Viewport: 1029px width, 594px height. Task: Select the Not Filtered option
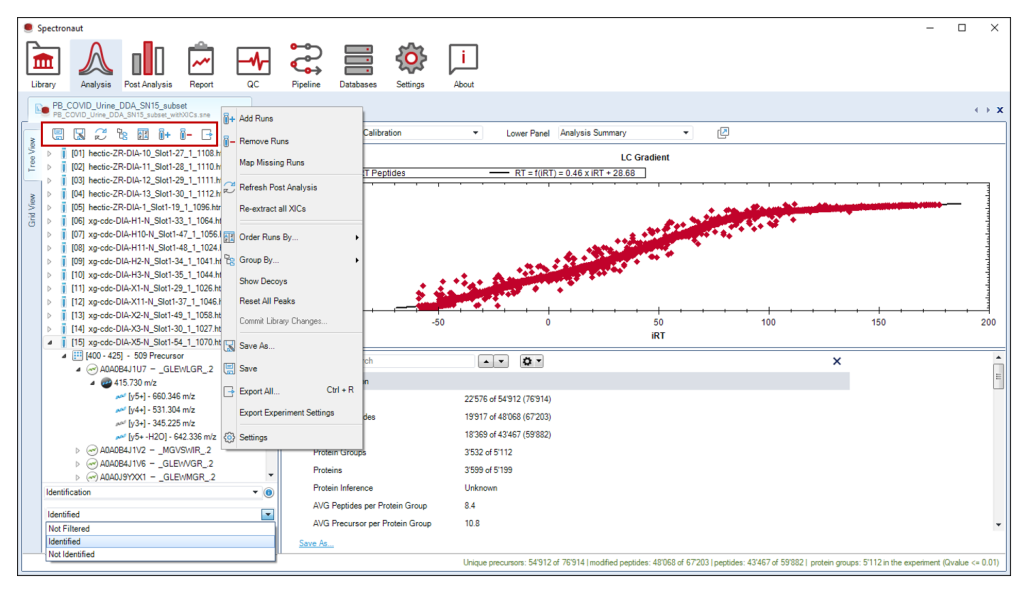pos(160,529)
